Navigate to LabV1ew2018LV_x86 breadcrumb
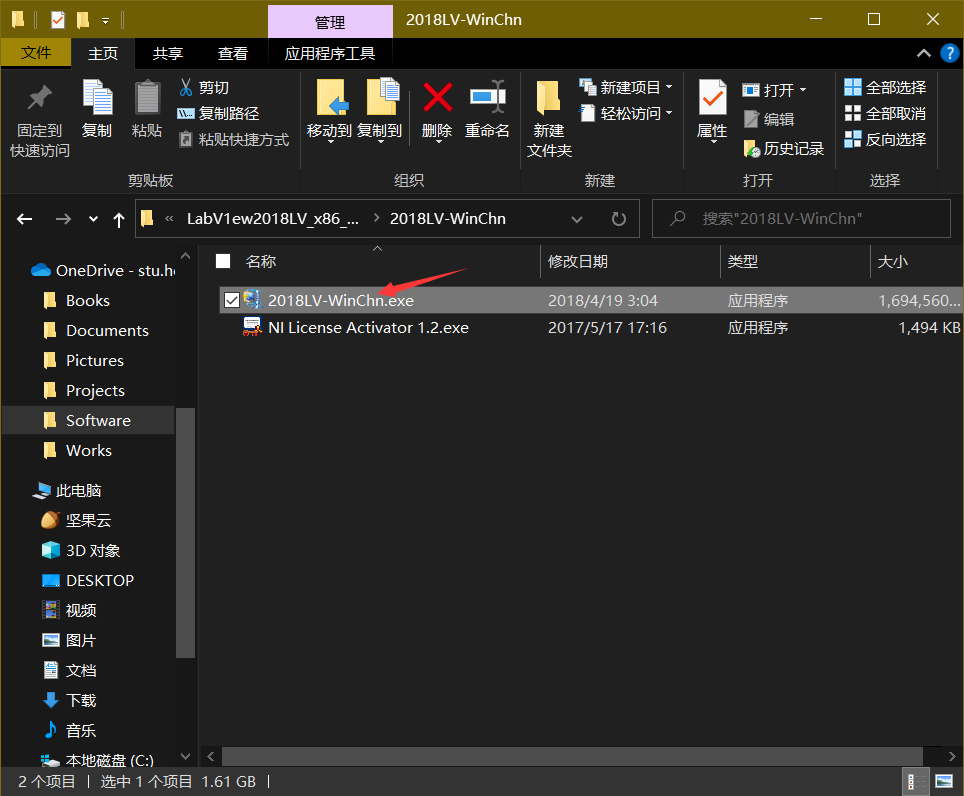Image resolution: width=964 pixels, height=796 pixels. coord(272,219)
